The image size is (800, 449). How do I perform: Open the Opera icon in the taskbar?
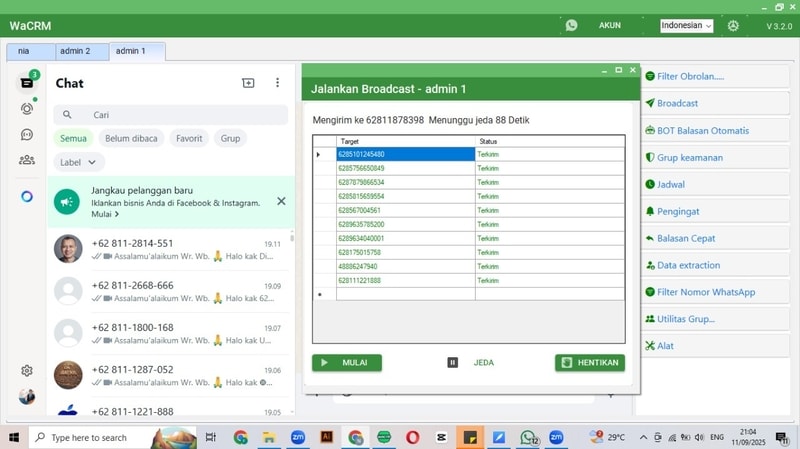pos(413,437)
